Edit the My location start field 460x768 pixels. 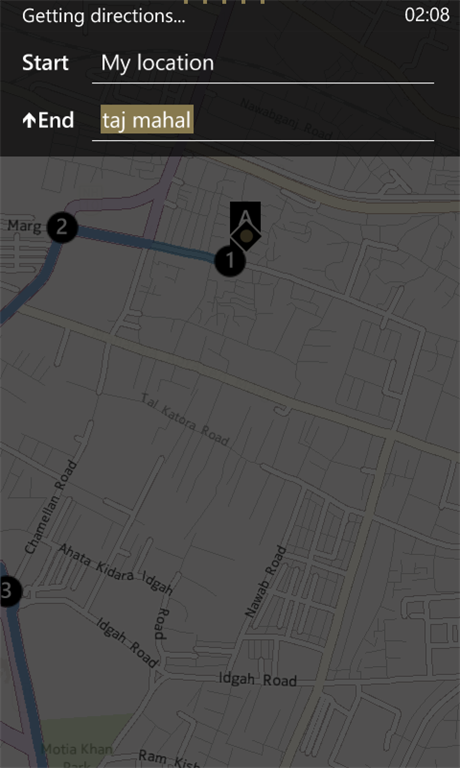[x=263, y=64]
